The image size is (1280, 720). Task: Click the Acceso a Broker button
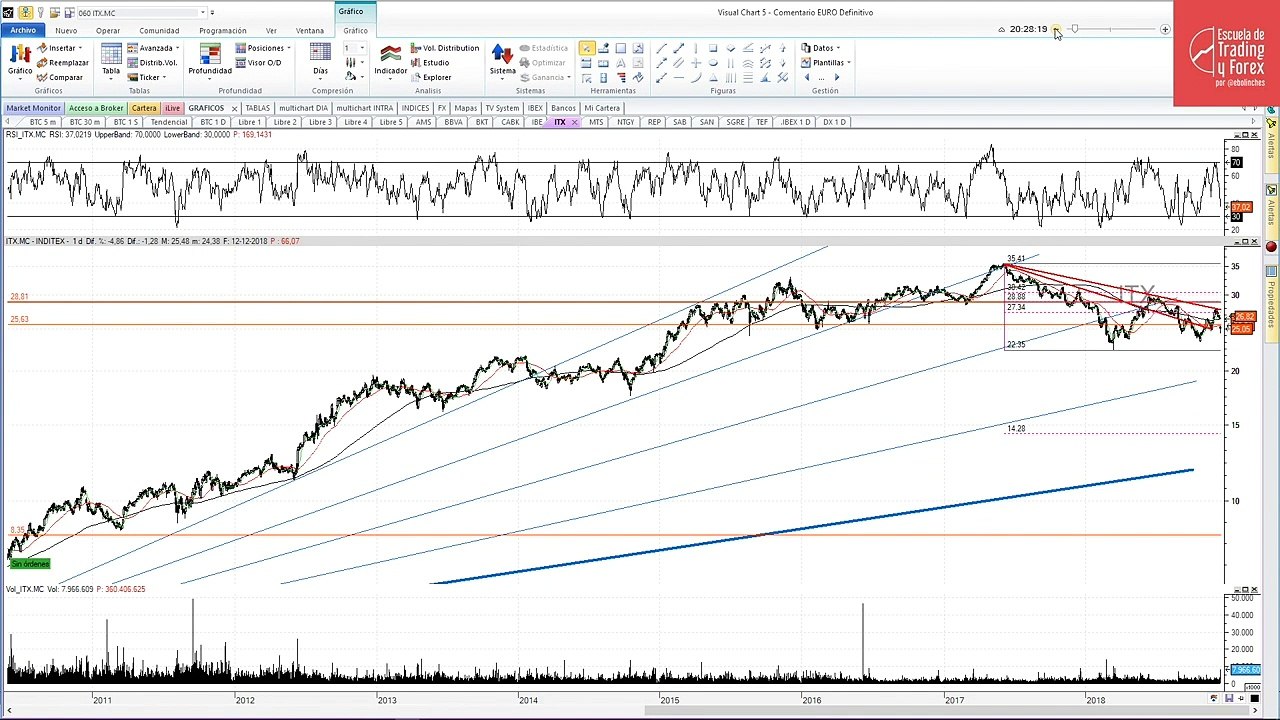click(x=96, y=108)
